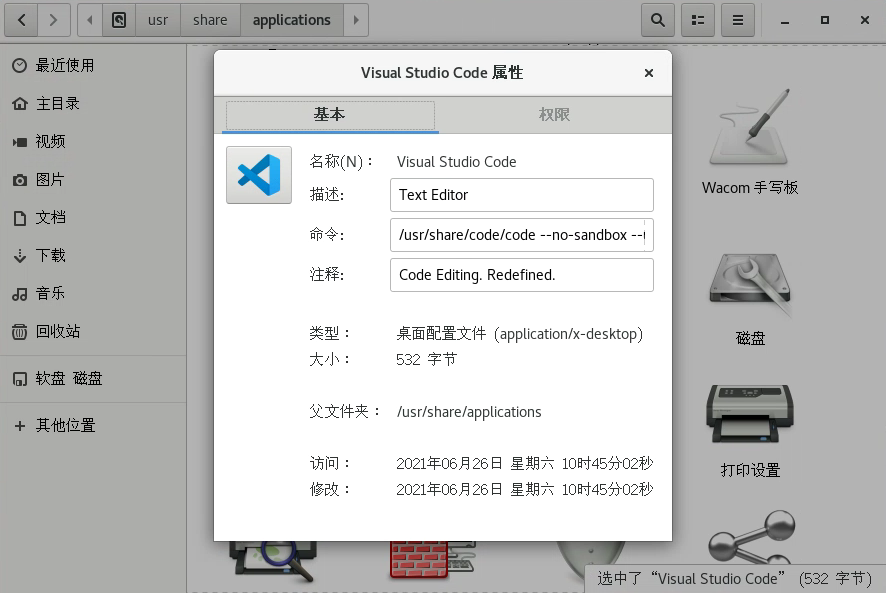Click the size value 532 字节
886x593 pixels.
(427, 360)
